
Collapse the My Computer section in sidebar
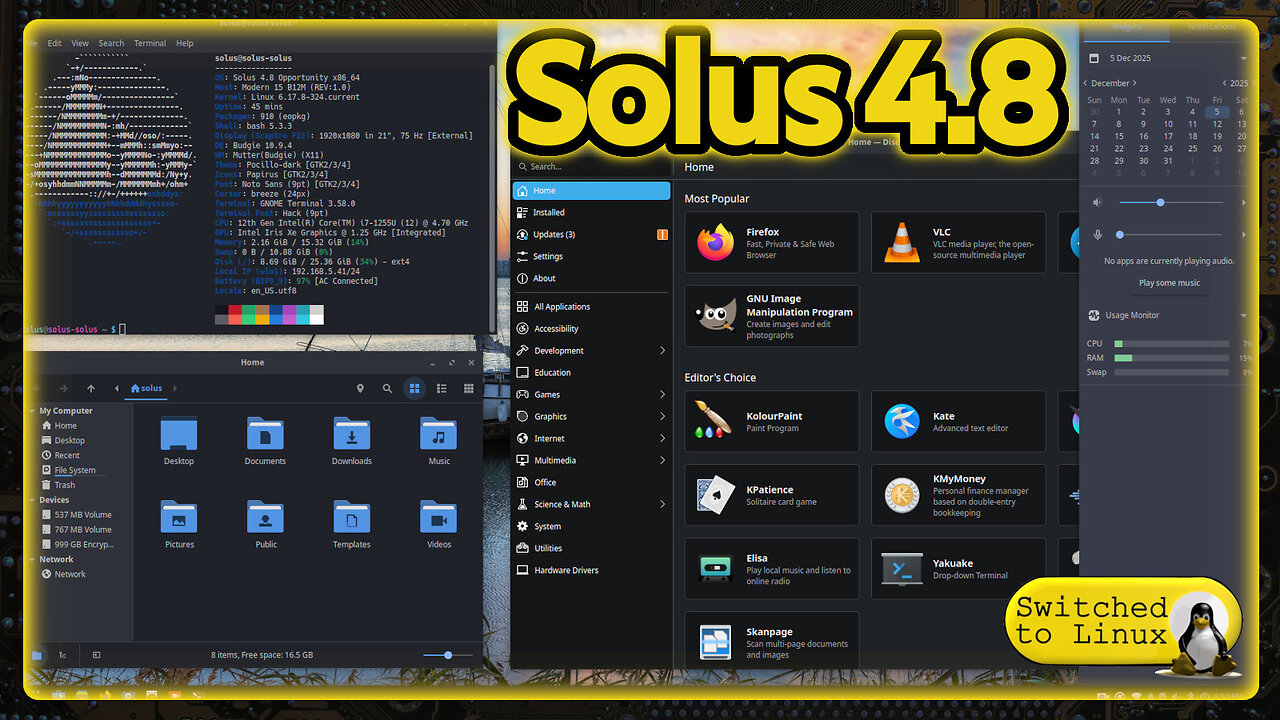pyautogui.click(x=34, y=411)
